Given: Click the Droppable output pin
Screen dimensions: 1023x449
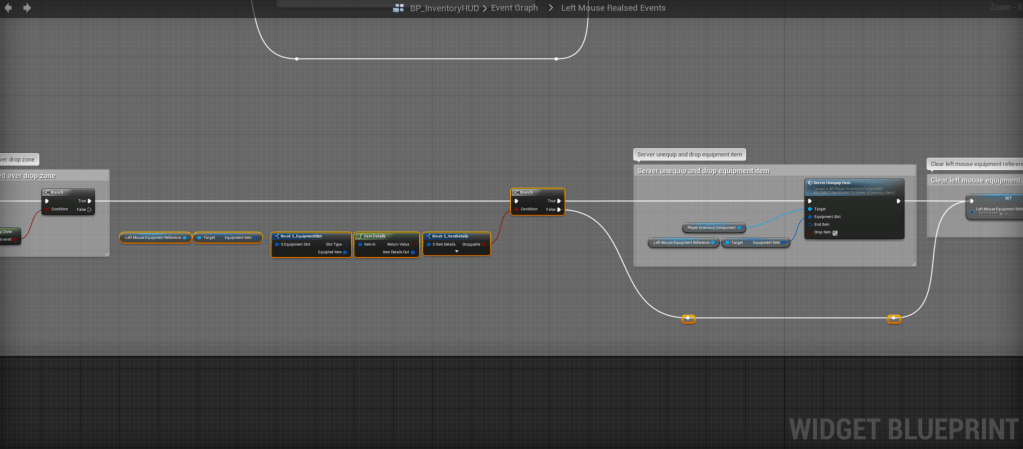Looking at the screenshot, I should coord(486,244).
